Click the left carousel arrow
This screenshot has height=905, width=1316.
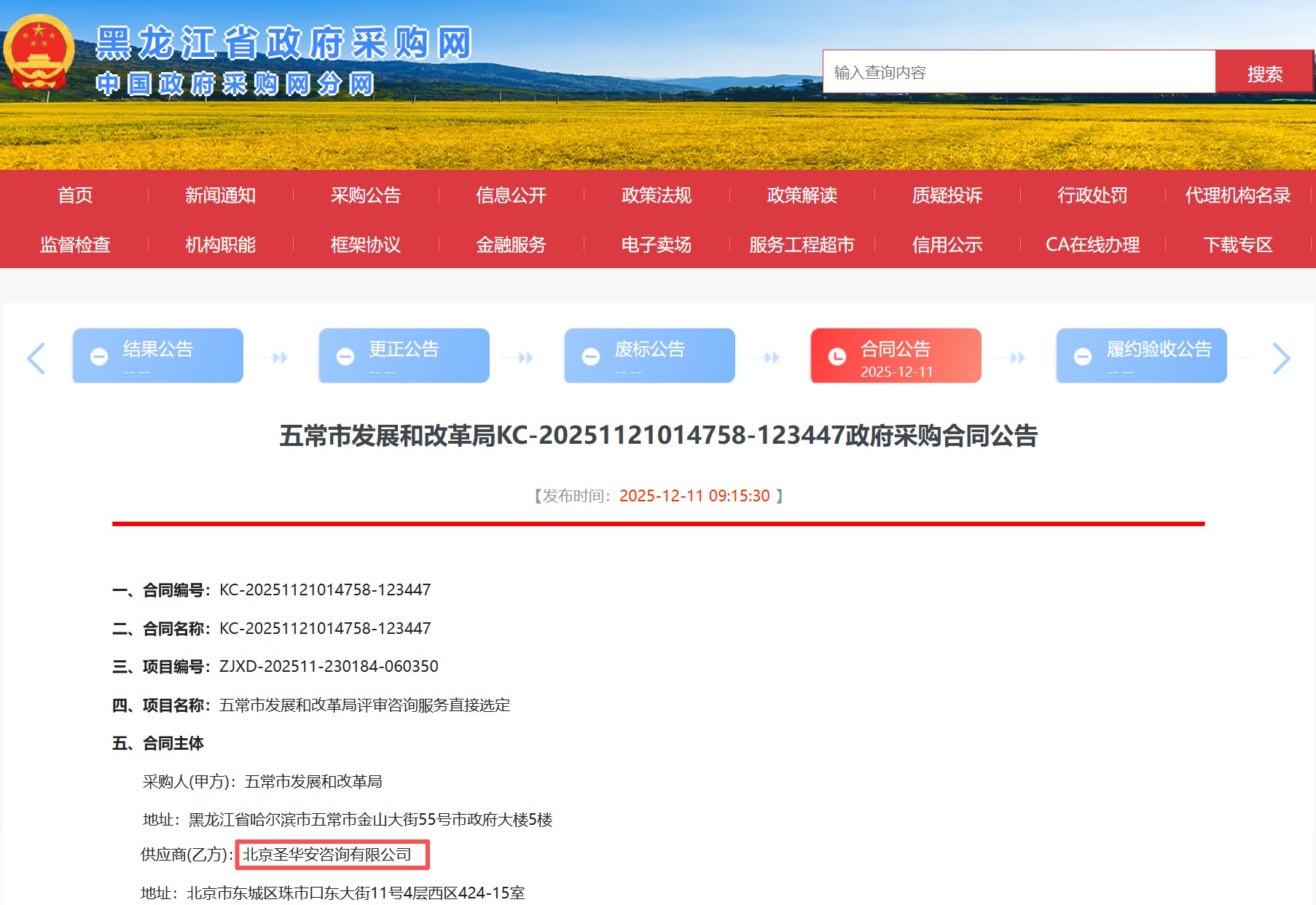click(36, 358)
